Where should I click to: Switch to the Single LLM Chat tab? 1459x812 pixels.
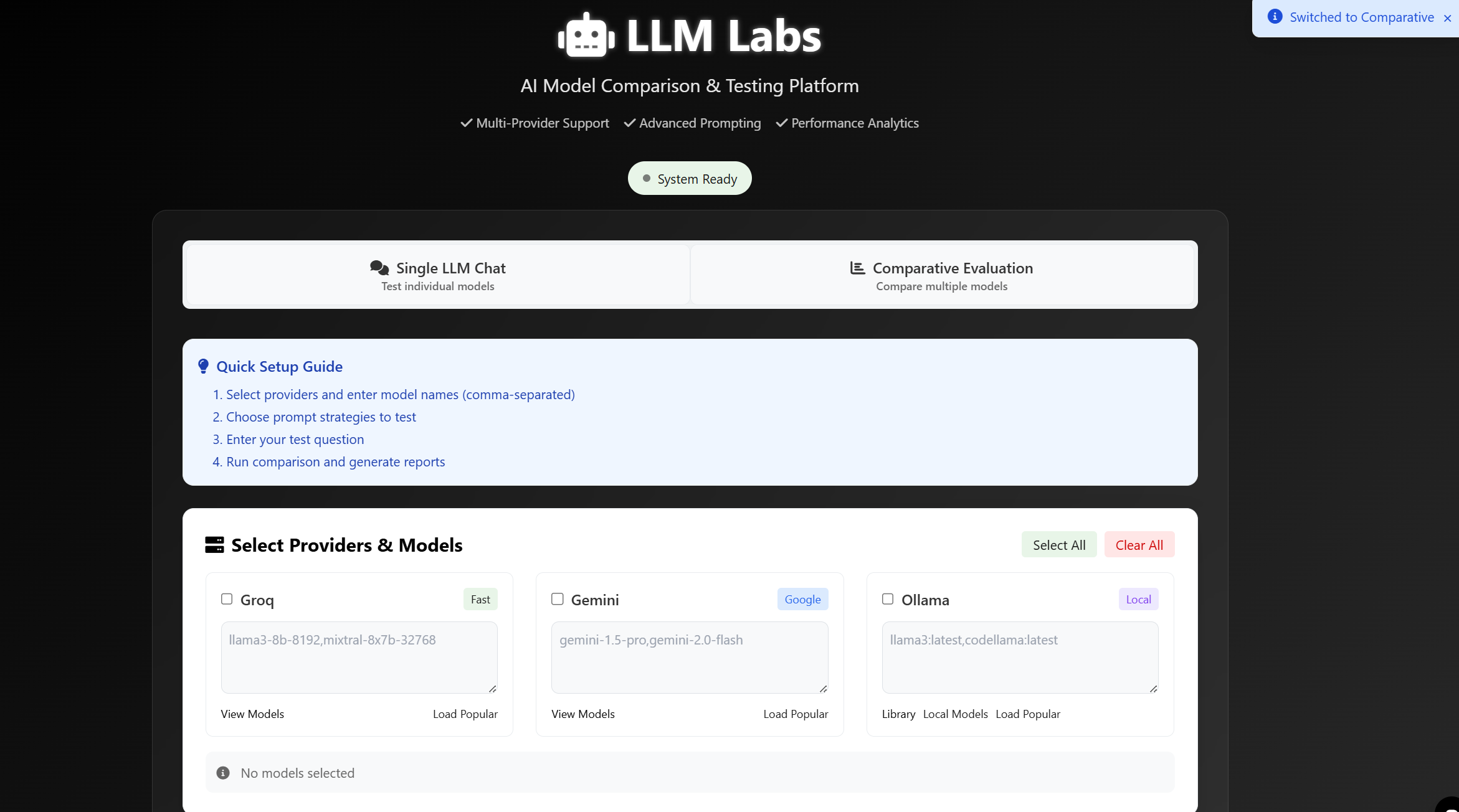438,275
